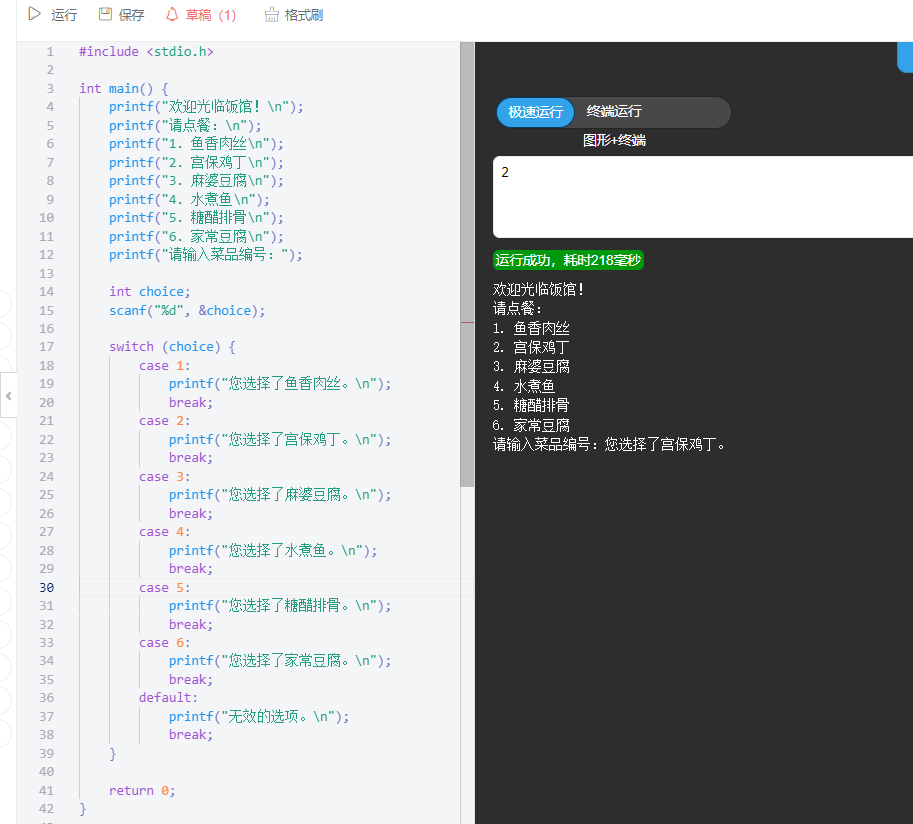Image resolution: width=913 pixels, height=824 pixels.
Task: Click the #include <stdio.h> line
Action: click(146, 51)
